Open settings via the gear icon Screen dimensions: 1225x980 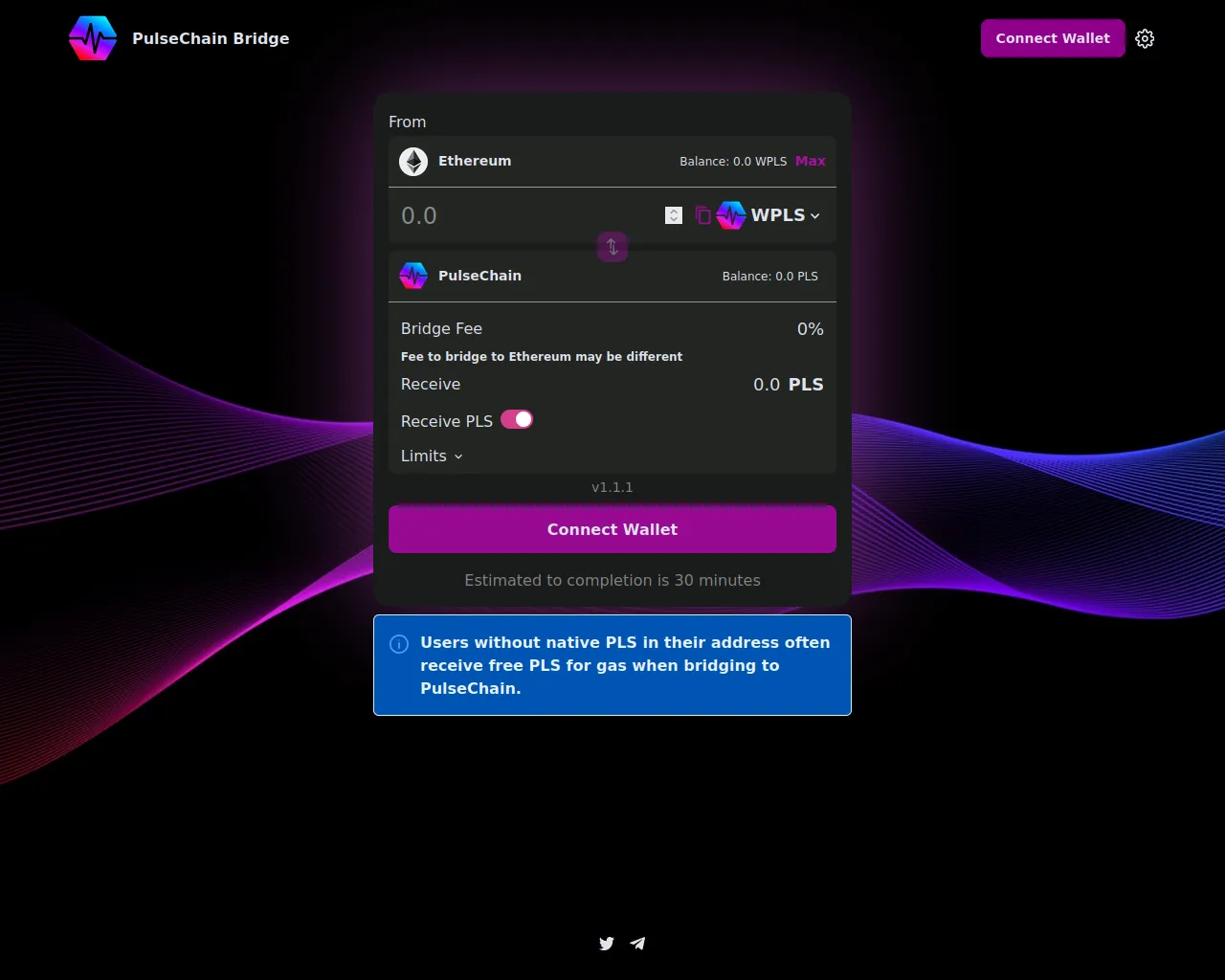point(1145,38)
